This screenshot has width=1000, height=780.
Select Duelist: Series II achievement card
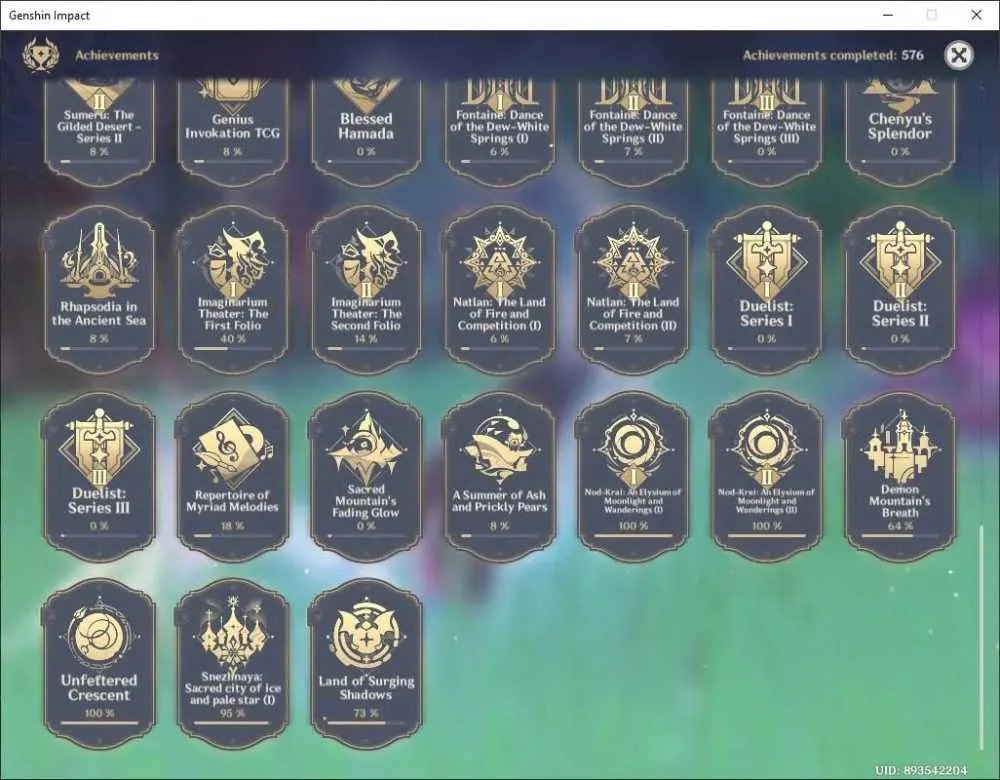click(900, 290)
